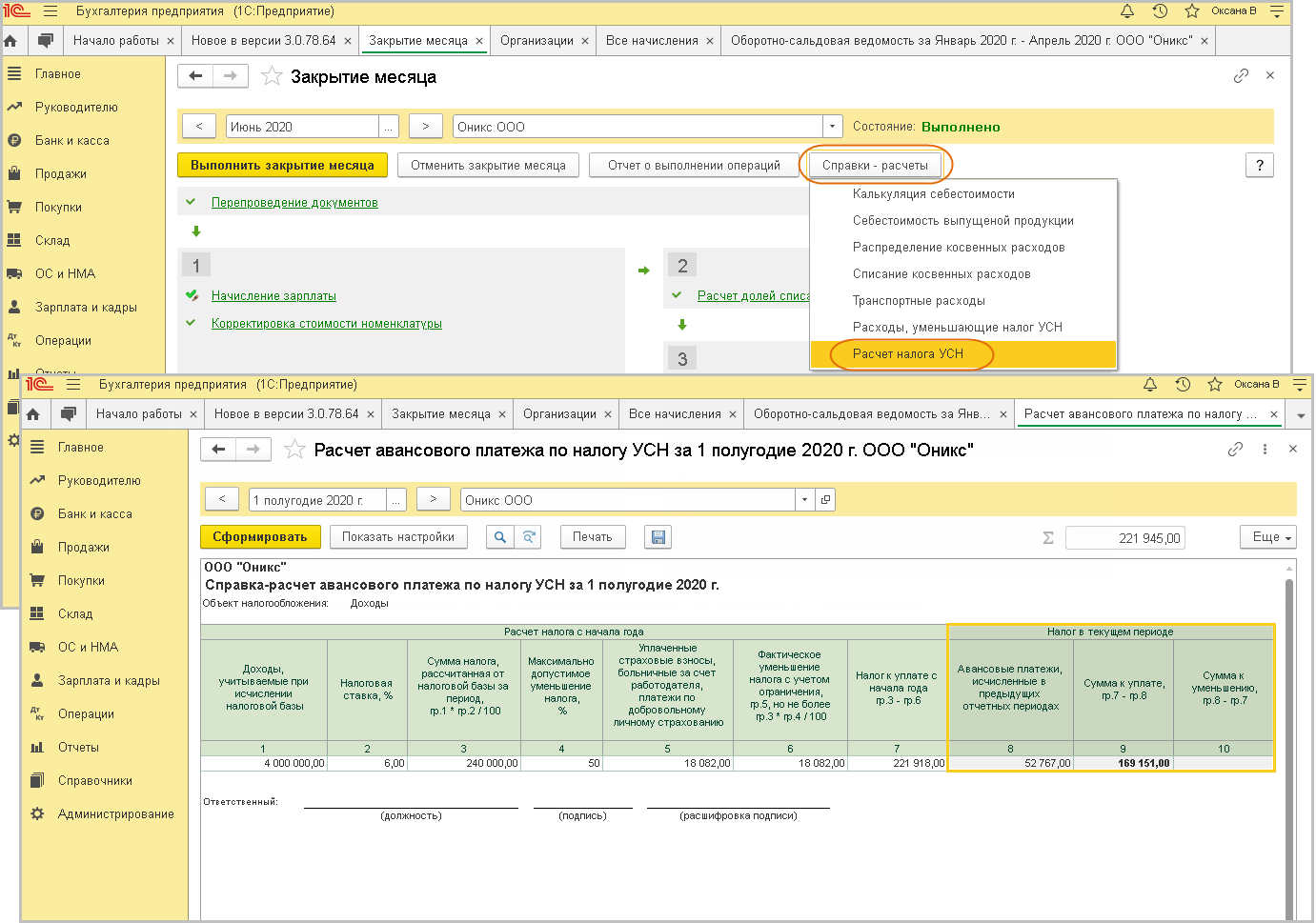Click the sum field showing 221 945,00
Viewport: 1316px width, 923px height.
pyautogui.click(x=1124, y=538)
